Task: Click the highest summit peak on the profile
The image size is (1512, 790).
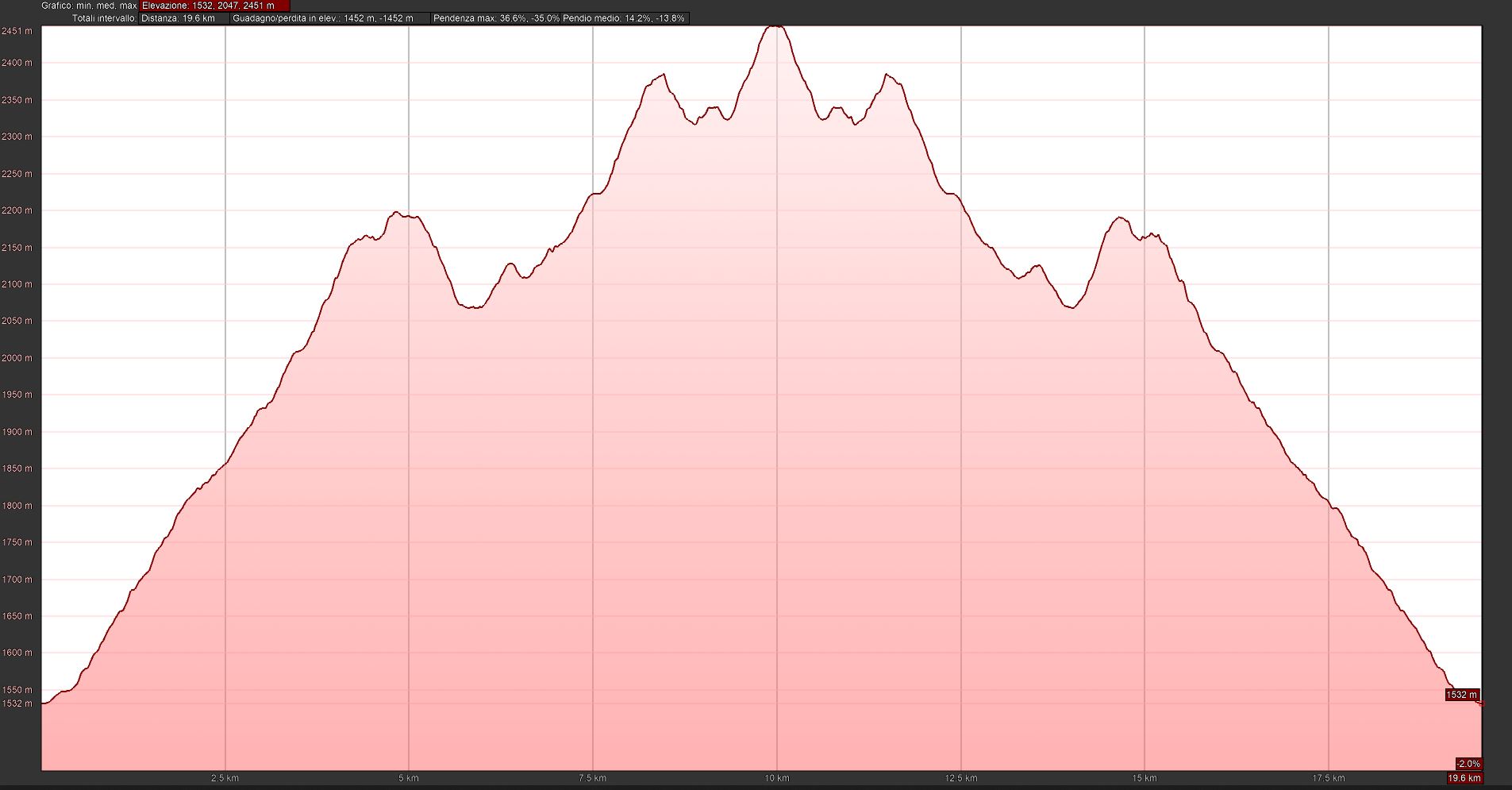Action: tap(775, 26)
